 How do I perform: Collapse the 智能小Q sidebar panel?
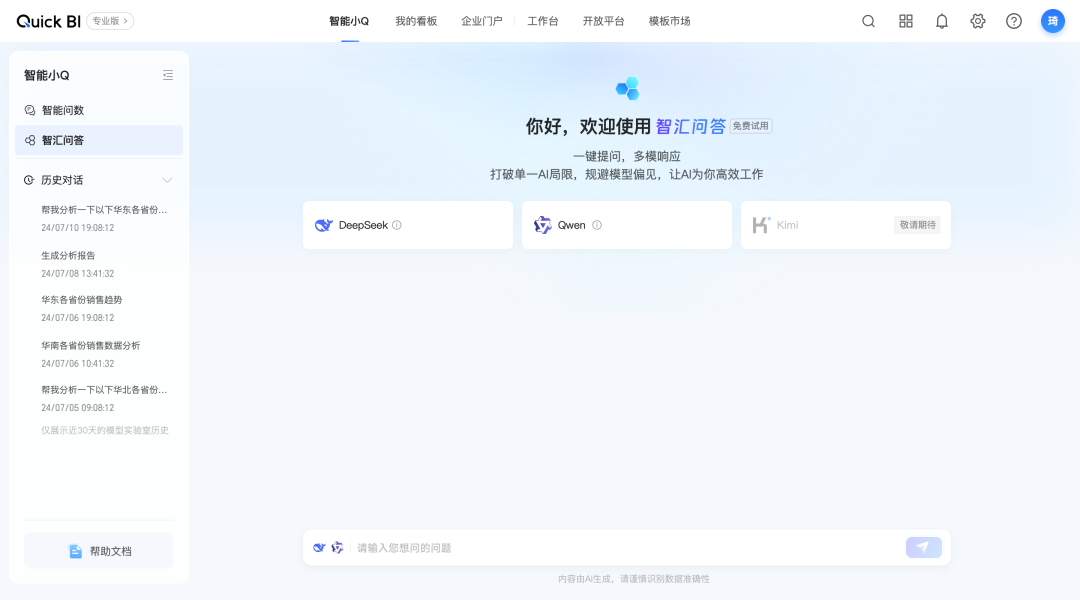pos(167,75)
